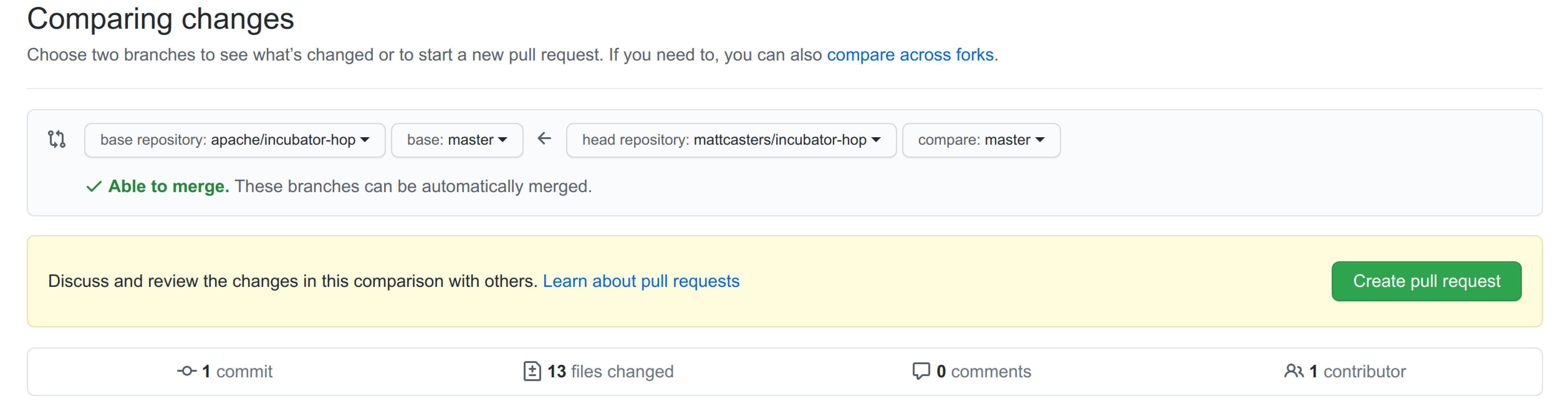Image resolution: width=1568 pixels, height=416 pixels.
Task: Open the base: master branch dropdown
Action: [457, 139]
